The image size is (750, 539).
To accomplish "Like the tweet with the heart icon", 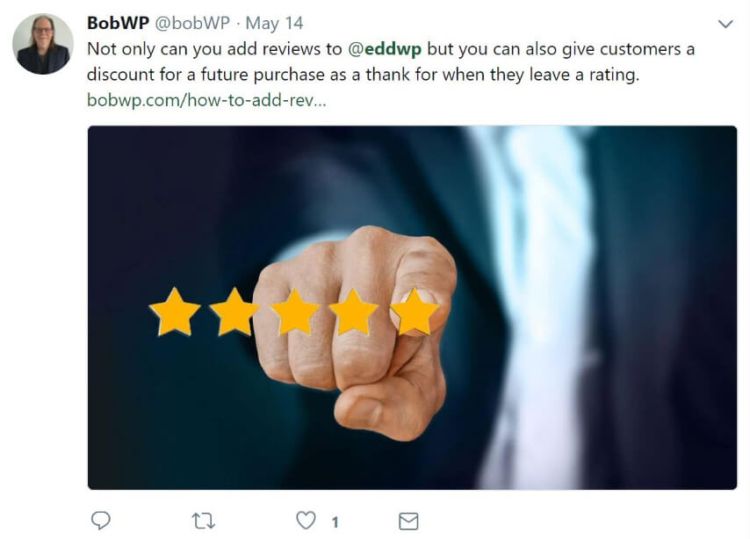I will 306,520.
